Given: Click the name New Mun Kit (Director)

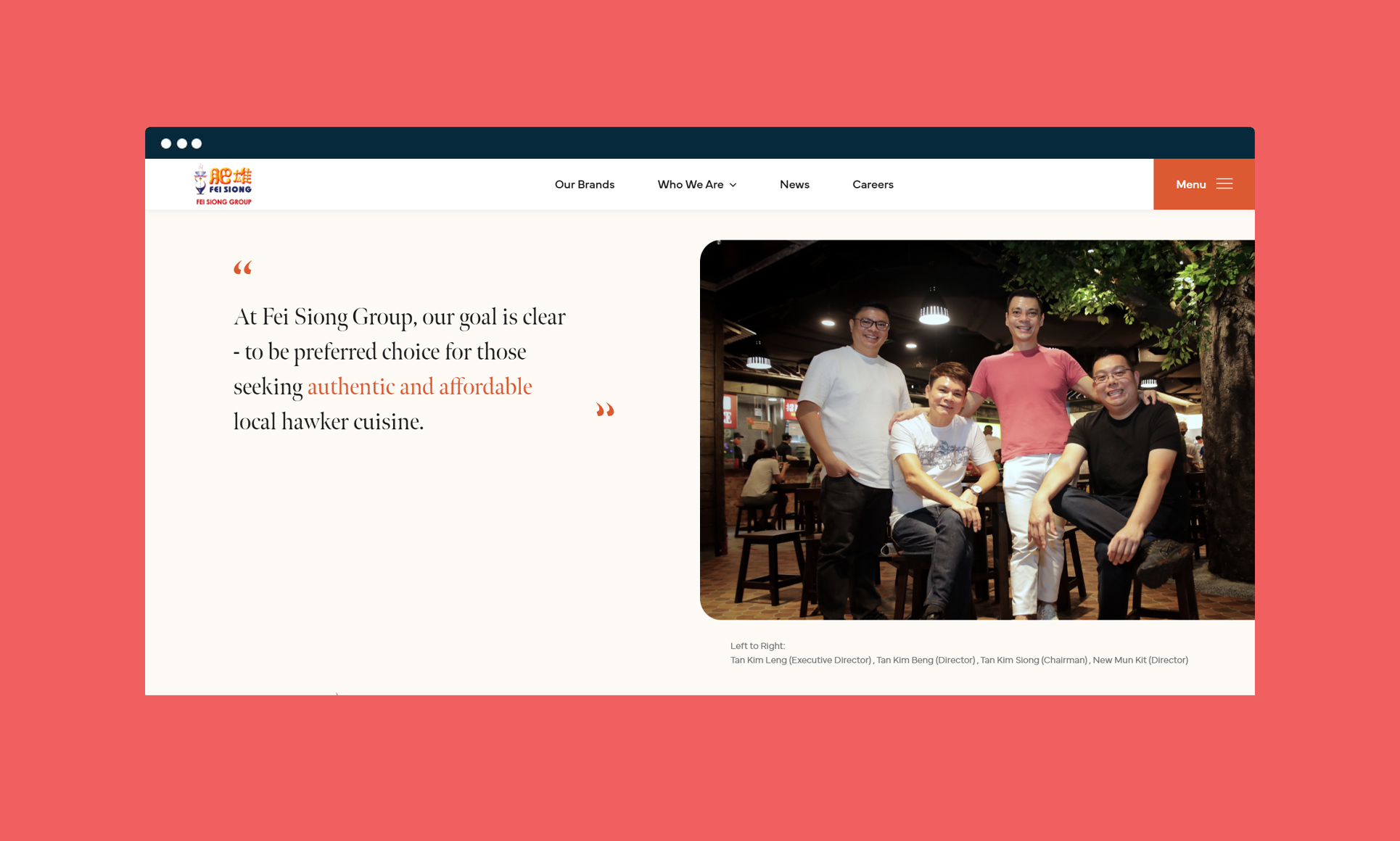Looking at the screenshot, I should [x=1140, y=660].
